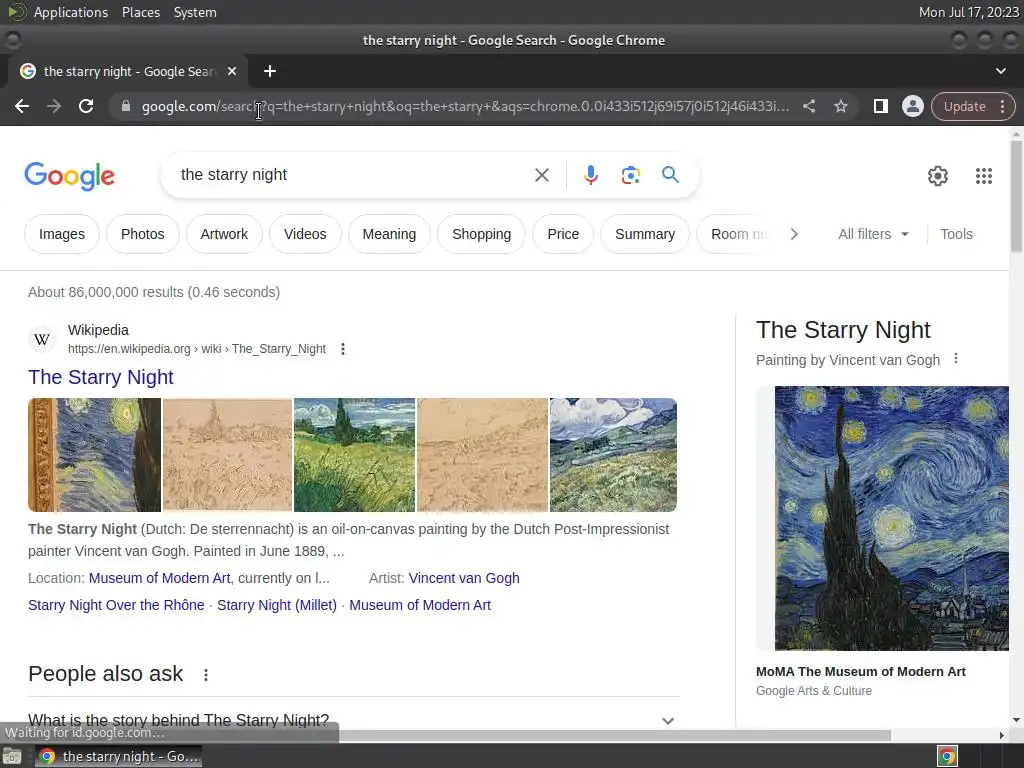Select the Price filter chip

[563, 234]
